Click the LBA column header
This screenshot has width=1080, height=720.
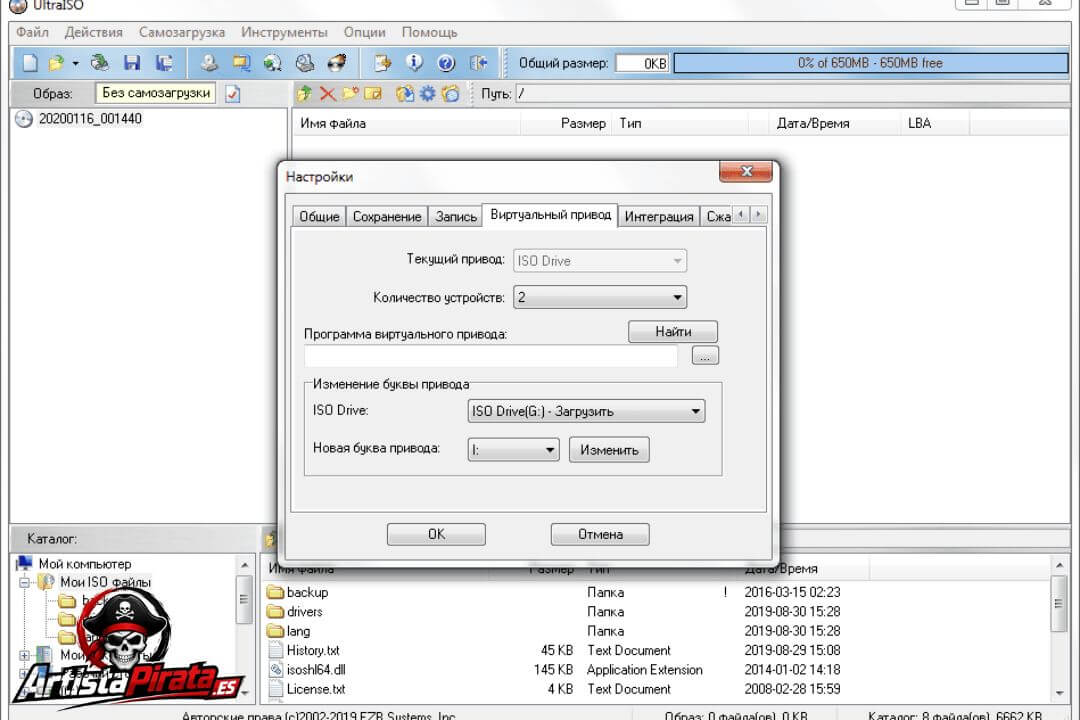[x=935, y=123]
